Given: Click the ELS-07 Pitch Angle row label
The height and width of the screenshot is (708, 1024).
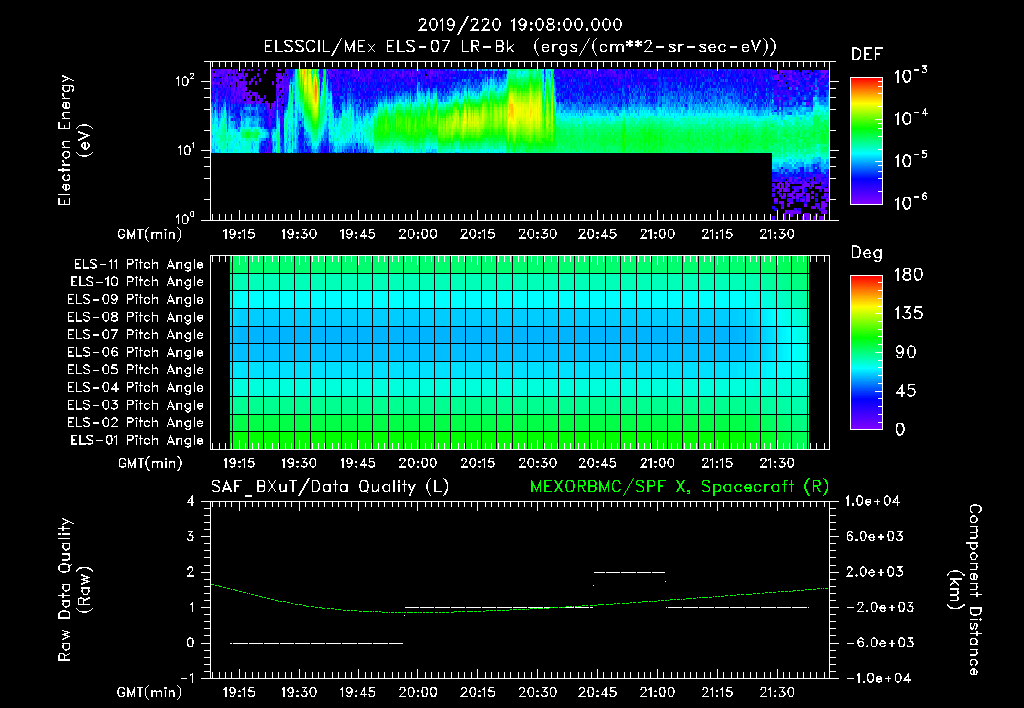Looking at the screenshot, I should coord(136,334).
